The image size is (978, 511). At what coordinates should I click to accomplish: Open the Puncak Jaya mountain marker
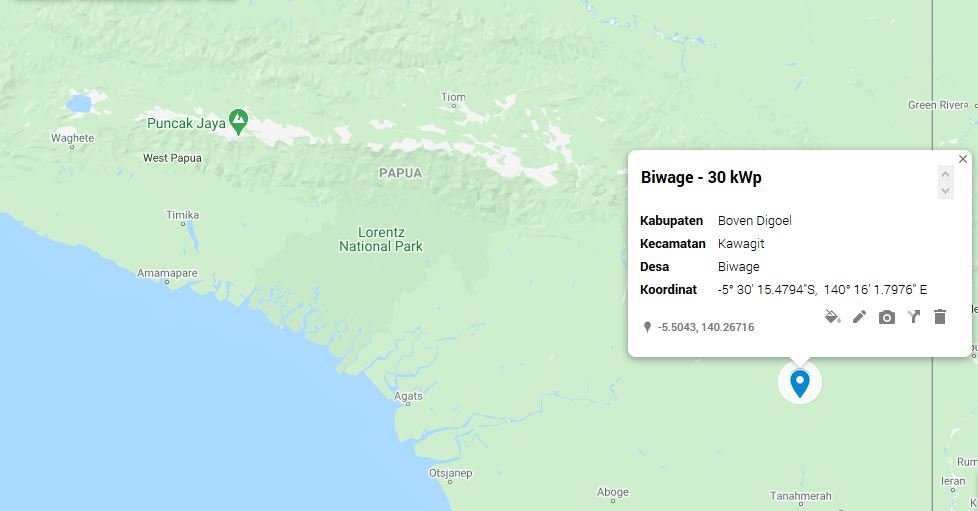[x=238, y=122]
